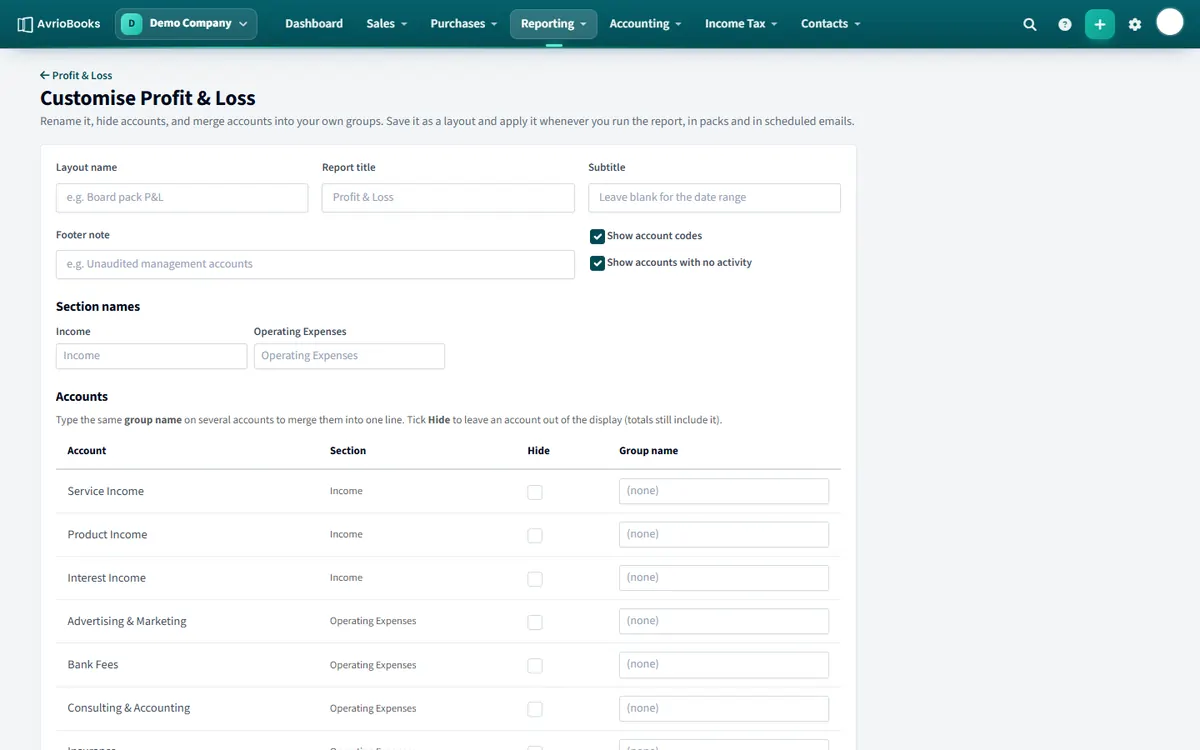This screenshot has width=1200, height=750.
Task: Click the AvrioBooks brand name
Action: point(70,24)
